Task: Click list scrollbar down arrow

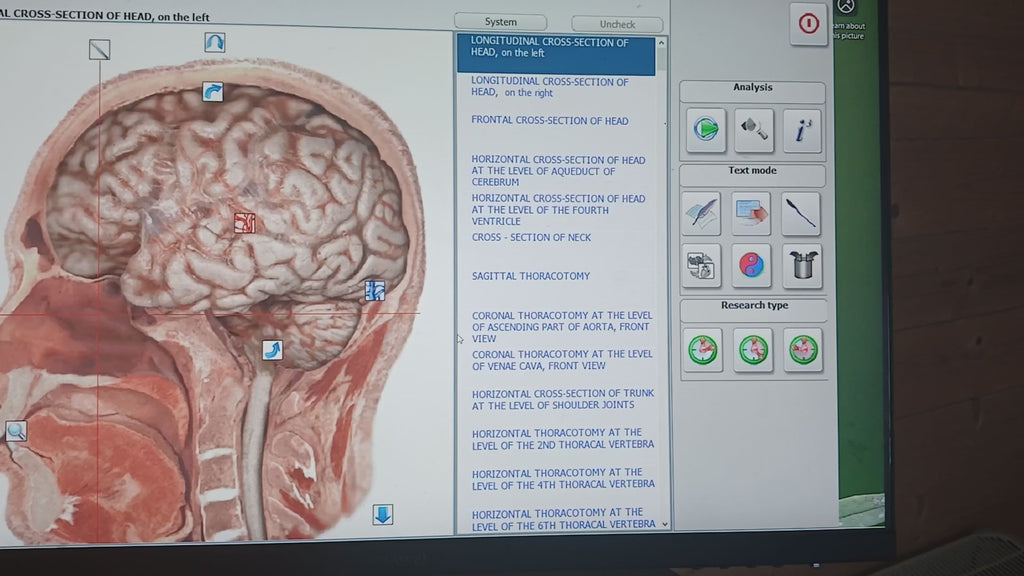Action: pyautogui.click(x=665, y=524)
